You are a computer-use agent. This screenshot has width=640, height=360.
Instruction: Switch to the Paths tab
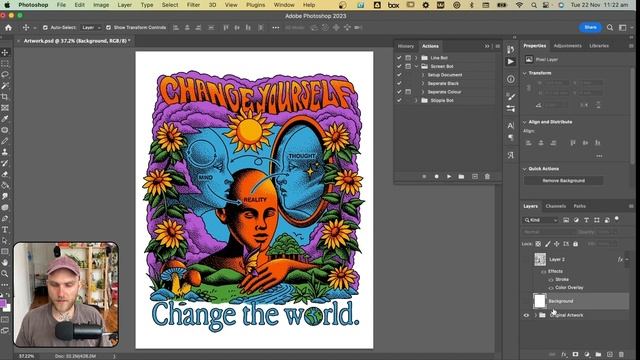coord(580,206)
